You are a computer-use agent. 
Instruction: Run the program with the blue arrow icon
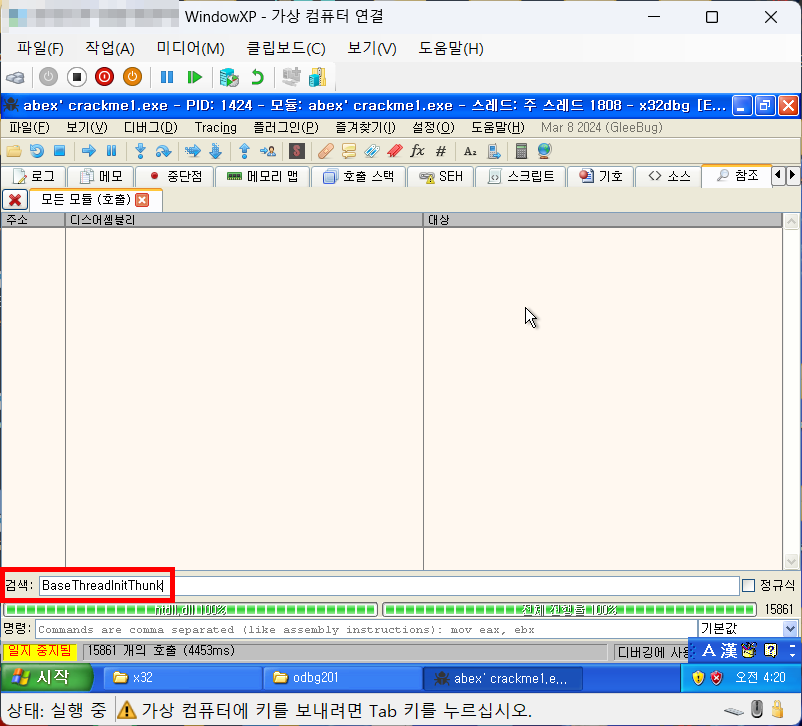(89, 151)
